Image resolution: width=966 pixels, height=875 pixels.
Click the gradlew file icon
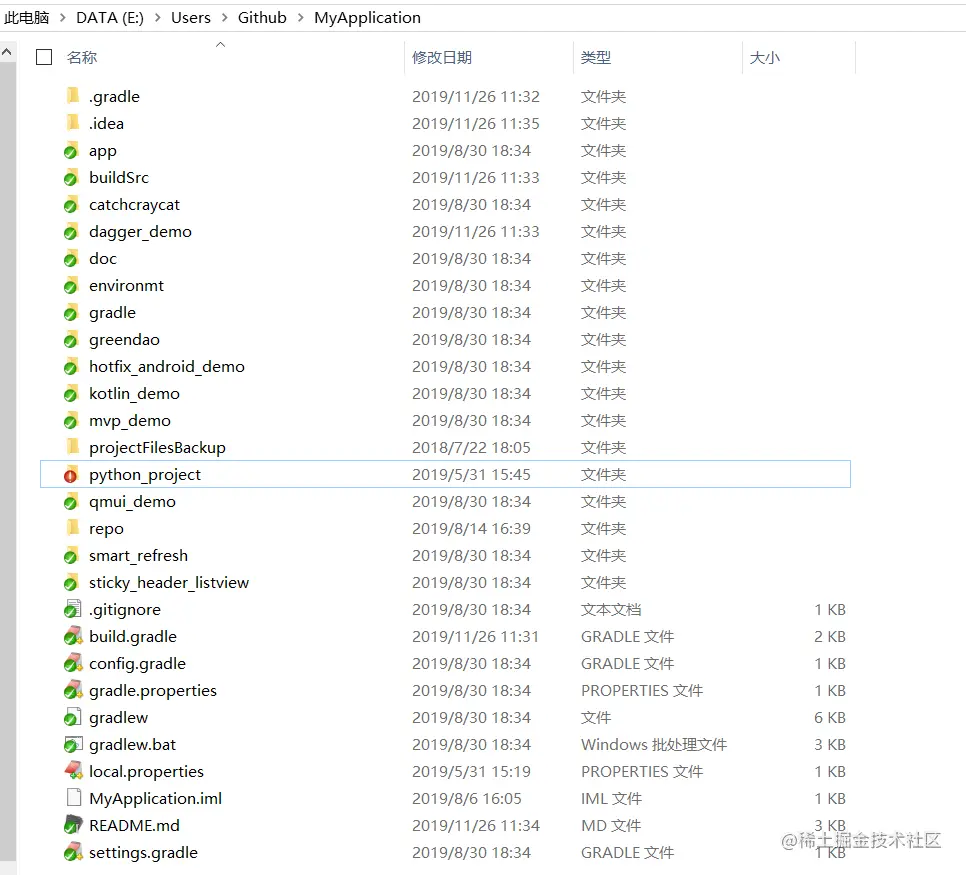[x=73, y=717]
